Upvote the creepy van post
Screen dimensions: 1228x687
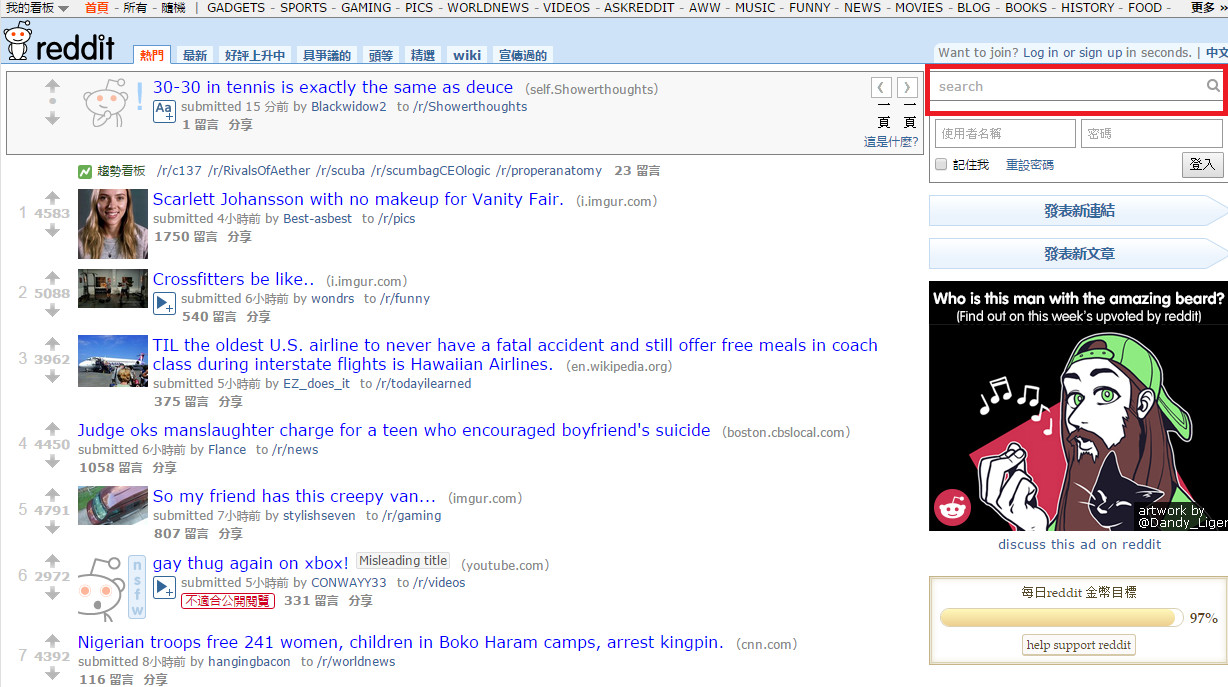tap(52, 494)
